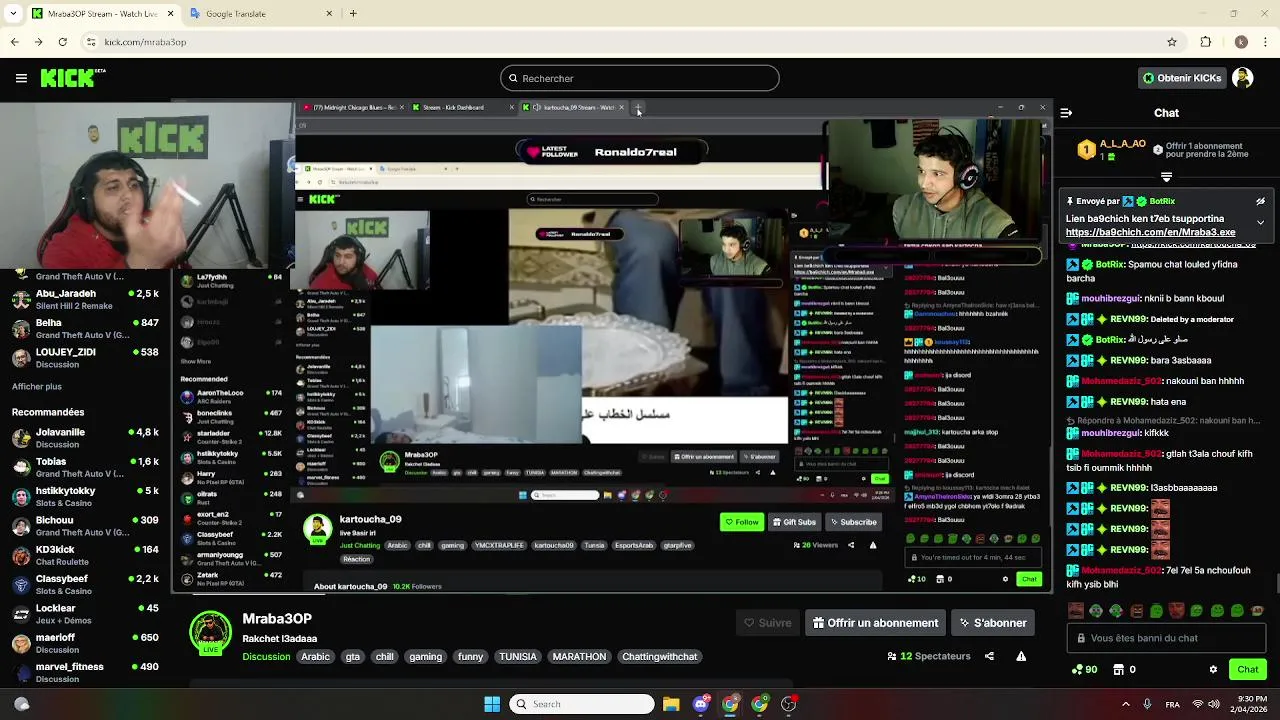Viewport: 1280px width, 720px height.
Task: Bookmark this page star icon
Action: coord(1172,42)
